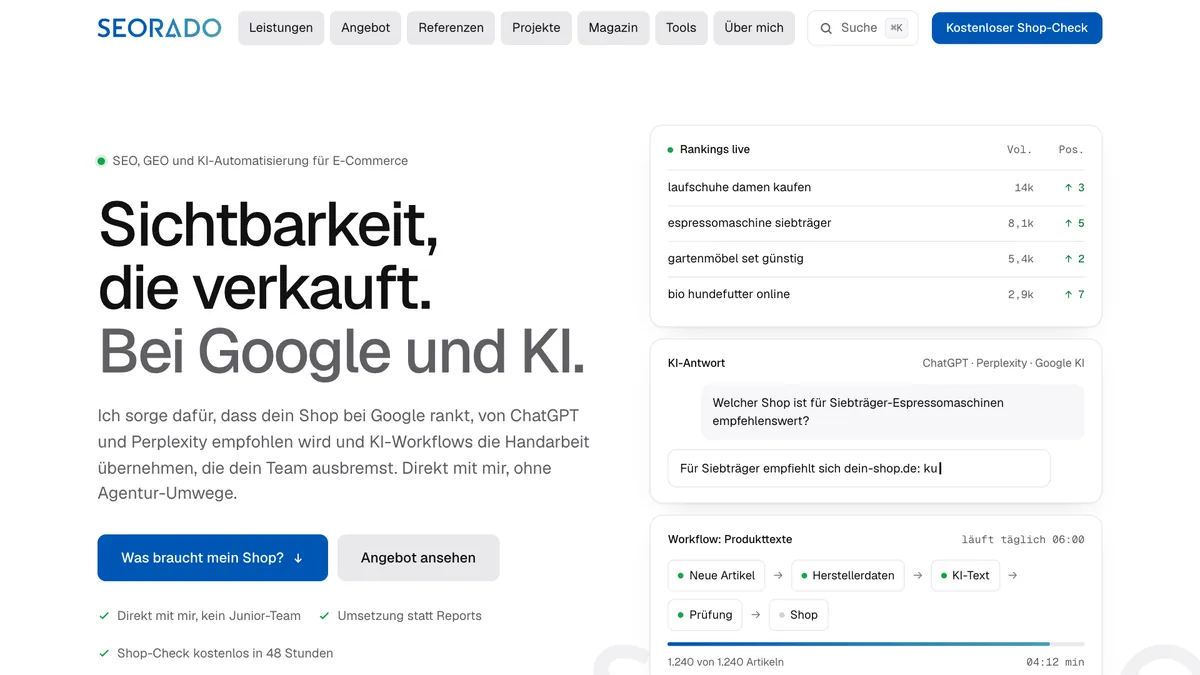The image size is (1200, 675).
Task: Click ChatGPT · Perplexity · Google KI label
Action: point(1003,363)
